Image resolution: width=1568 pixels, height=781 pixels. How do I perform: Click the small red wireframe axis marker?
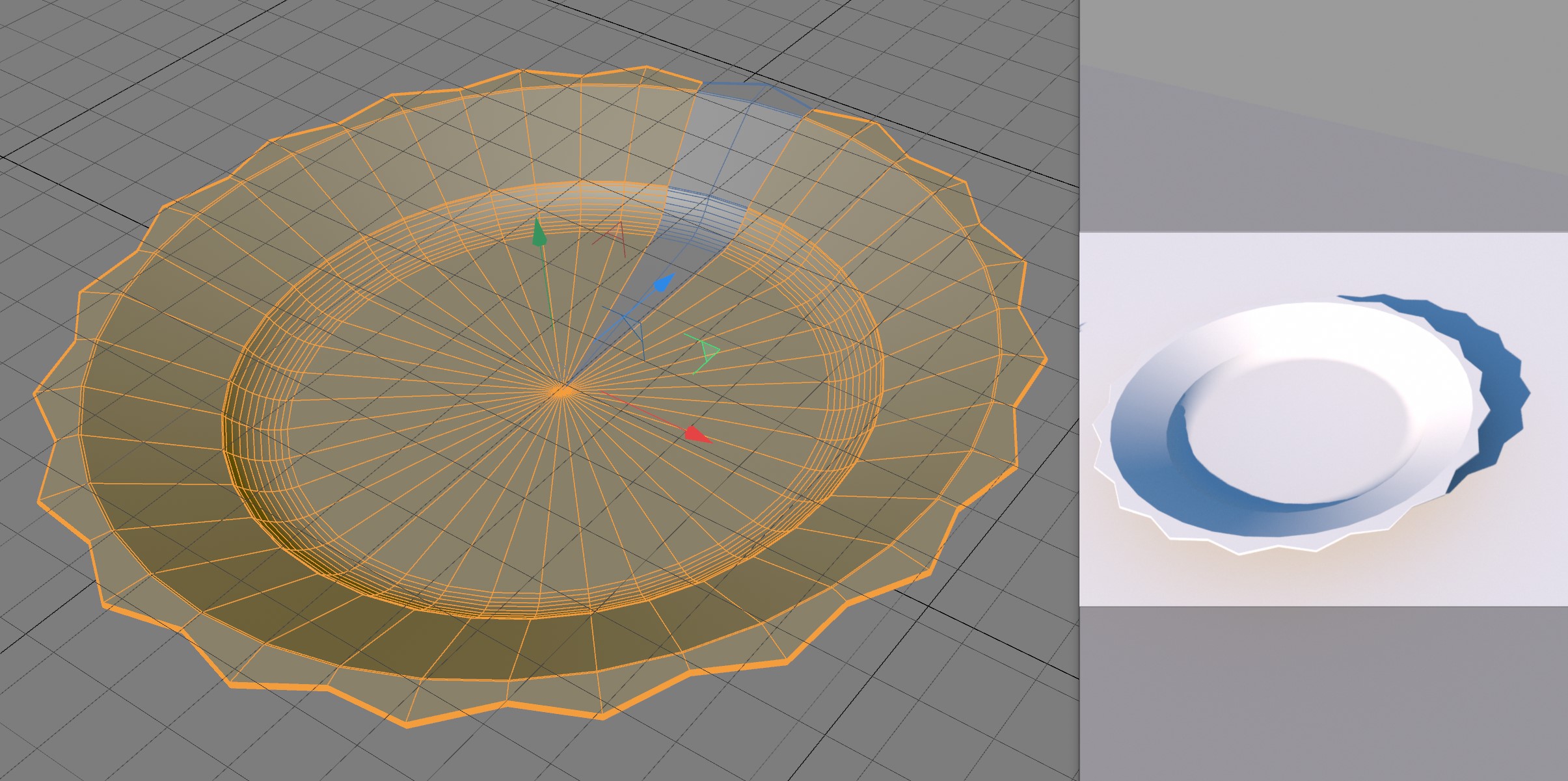(612, 239)
